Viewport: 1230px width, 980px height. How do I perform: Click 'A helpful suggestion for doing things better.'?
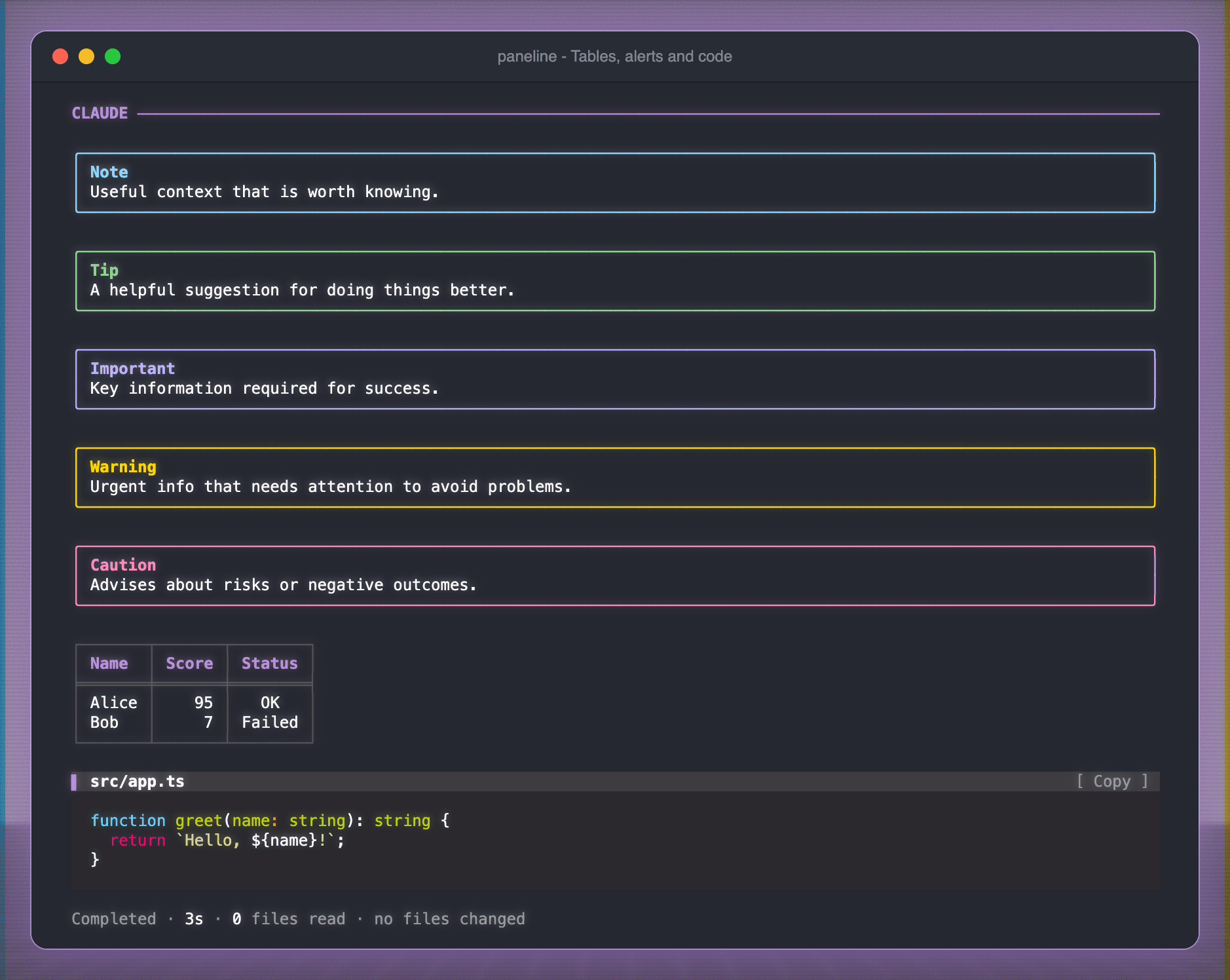tap(303, 290)
